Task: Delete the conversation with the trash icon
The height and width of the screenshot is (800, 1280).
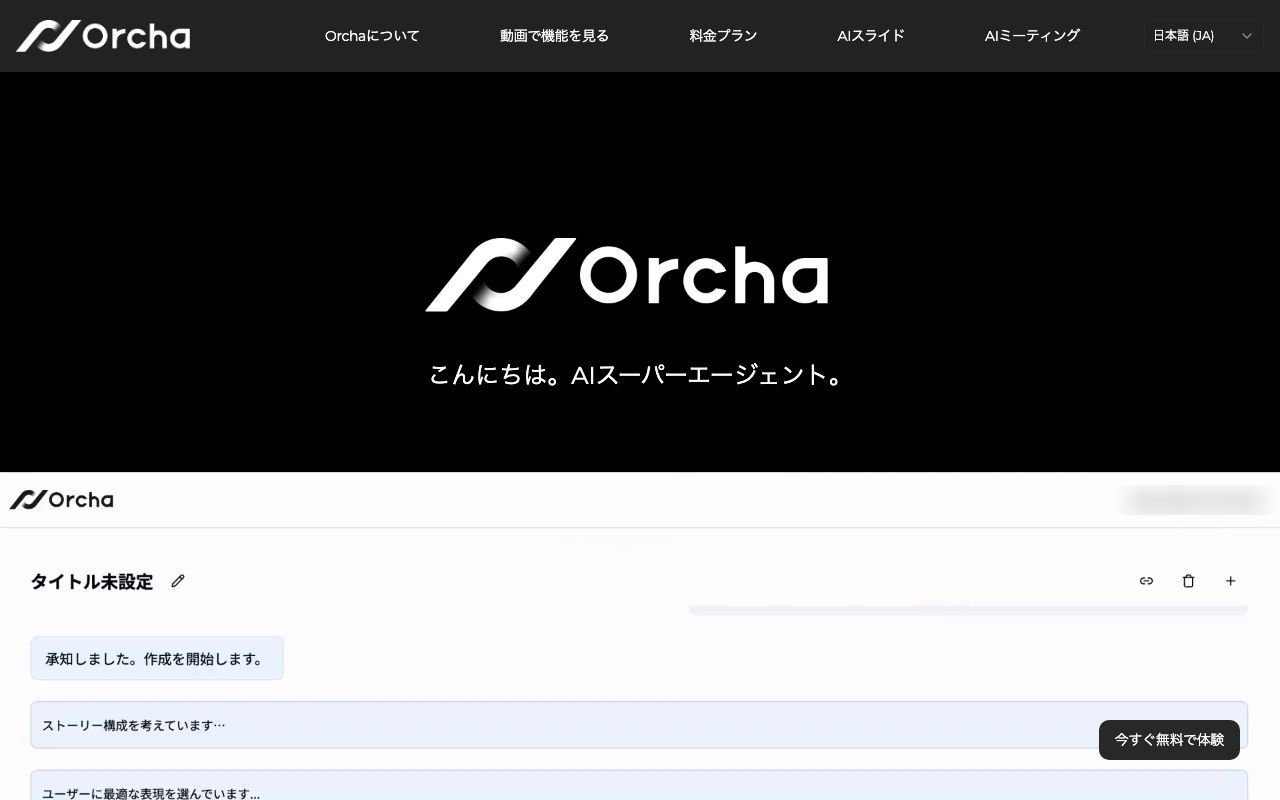Action: pyautogui.click(x=1188, y=581)
